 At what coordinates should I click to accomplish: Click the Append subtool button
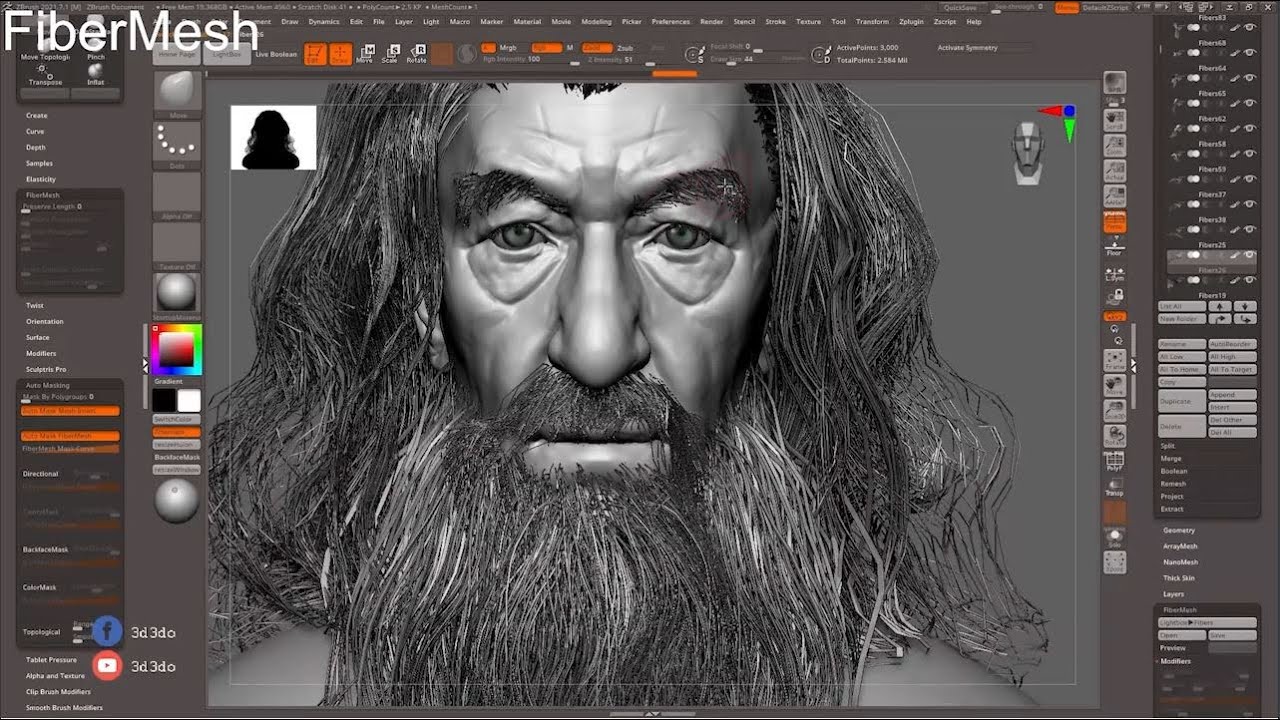click(1232, 395)
